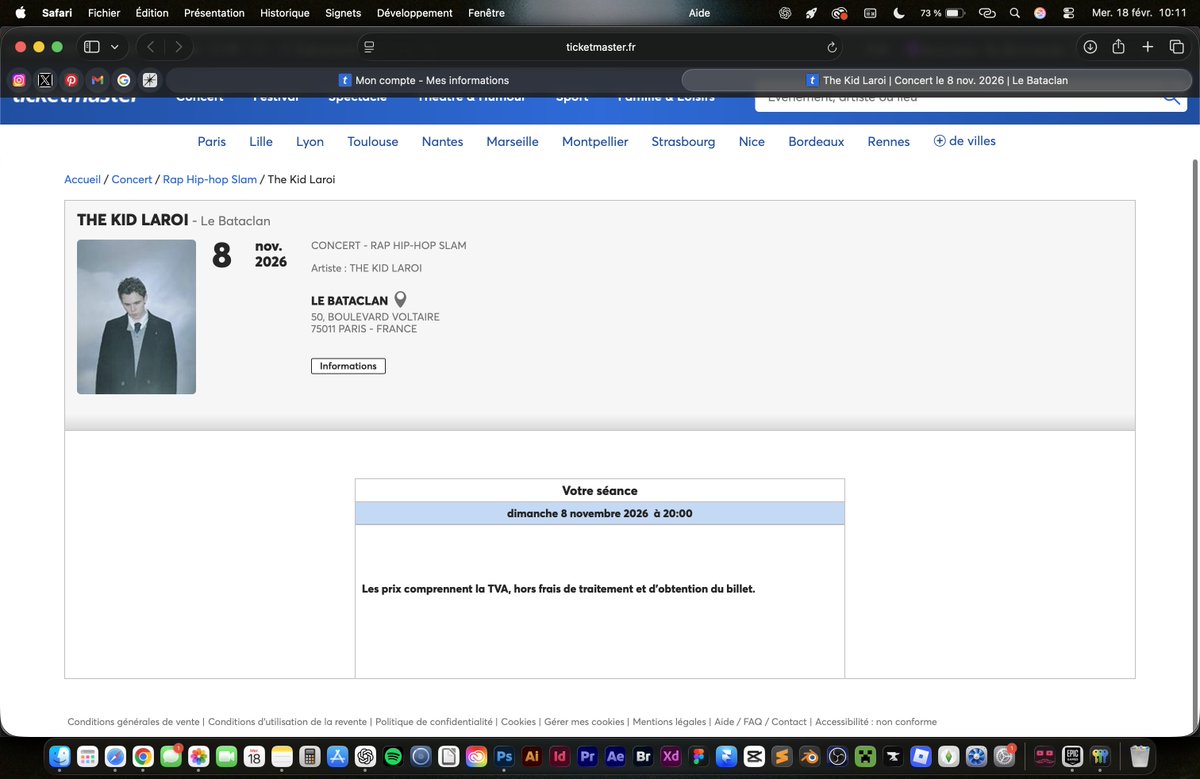Open Illustrator from the Dock

coord(532,756)
